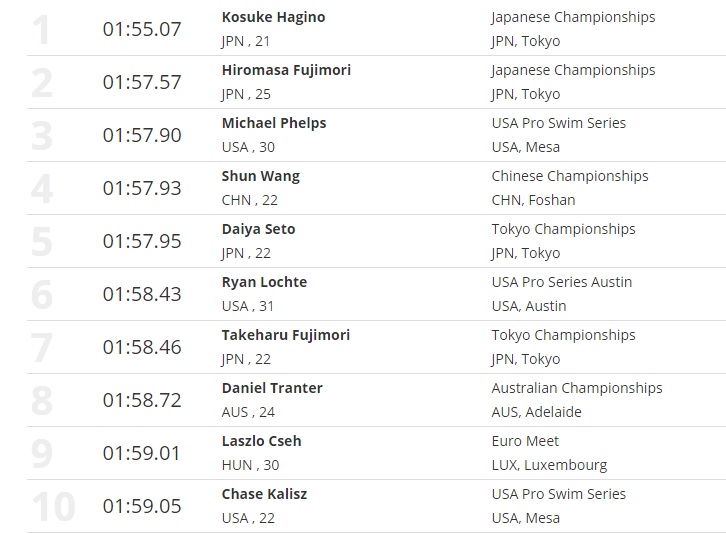This screenshot has width=726, height=534.
Task: Click Laszlo Cseh's name
Action: [x=261, y=441]
